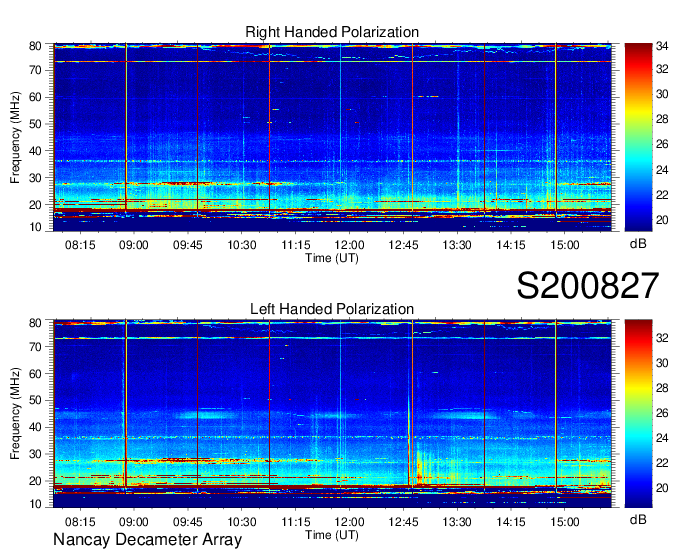Click "32" on Left Handed colorbar scale
Screen dimensions: 680x552
662,338
